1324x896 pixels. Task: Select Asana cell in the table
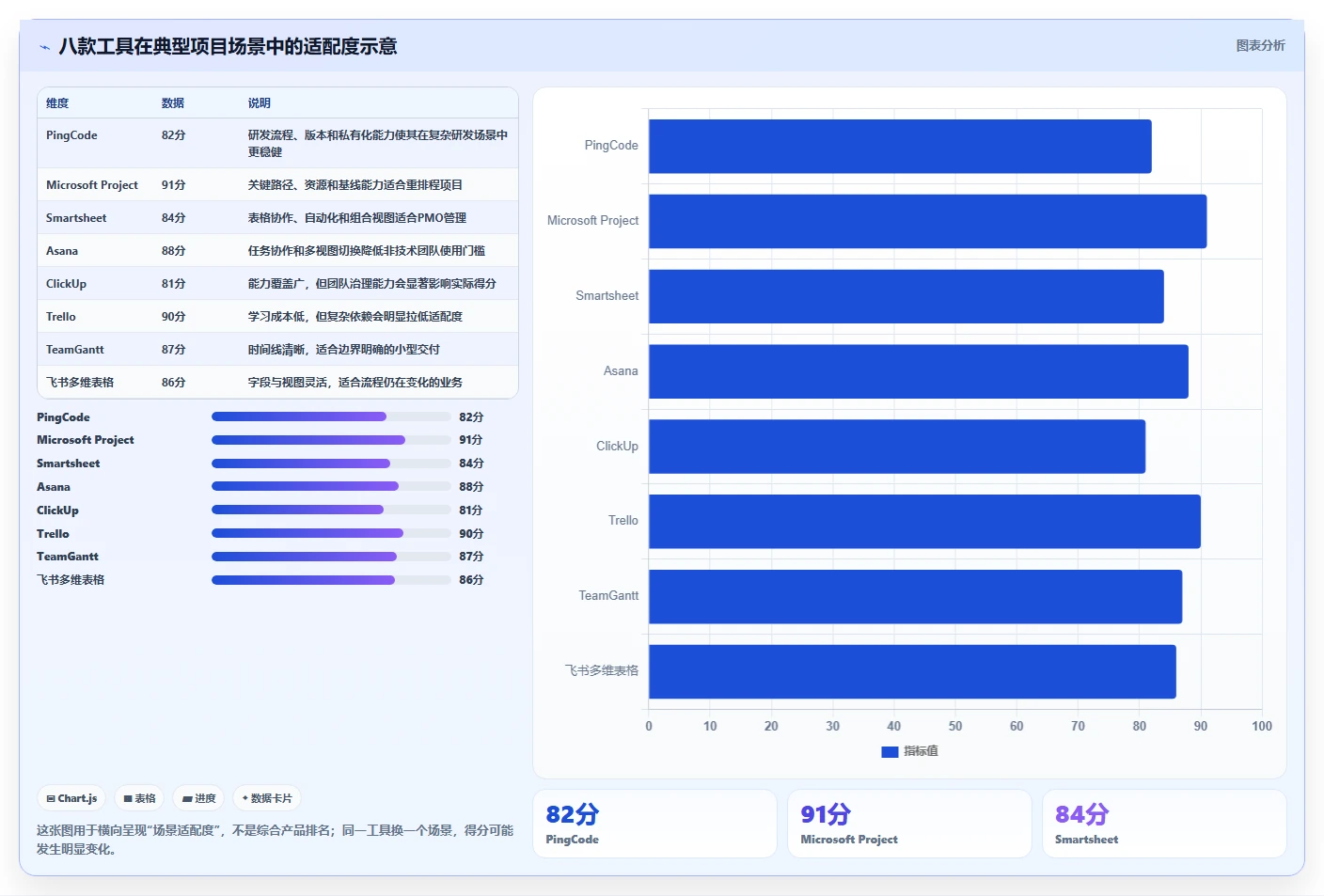click(62, 251)
